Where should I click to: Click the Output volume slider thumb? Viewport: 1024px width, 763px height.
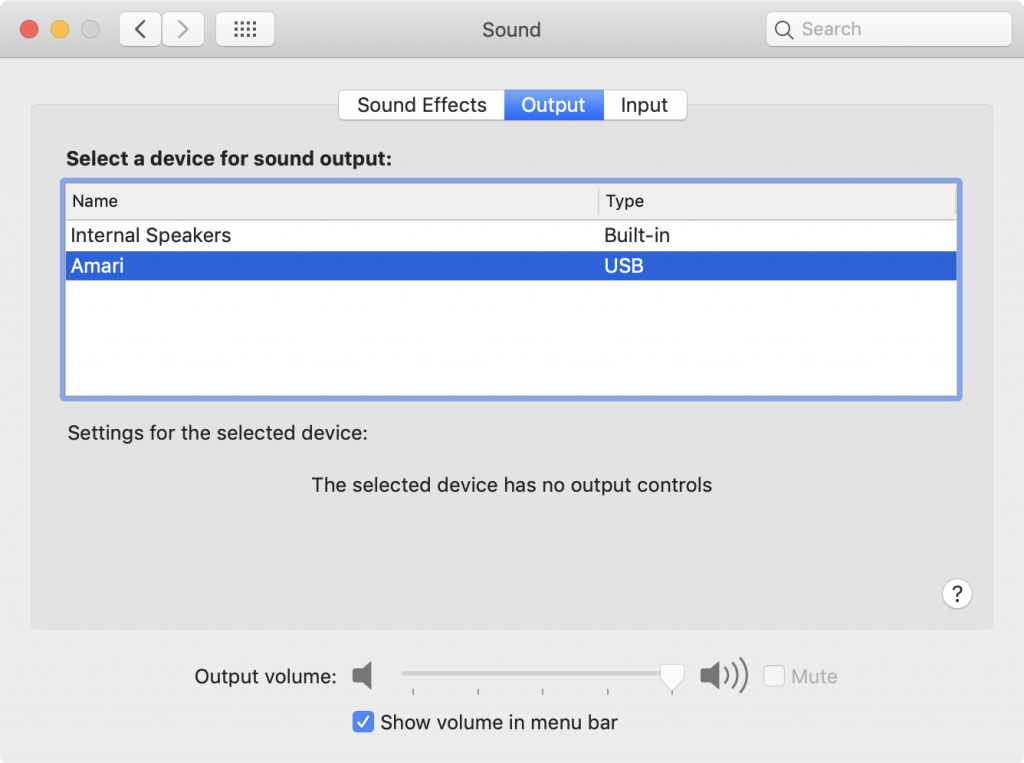click(x=672, y=677)
